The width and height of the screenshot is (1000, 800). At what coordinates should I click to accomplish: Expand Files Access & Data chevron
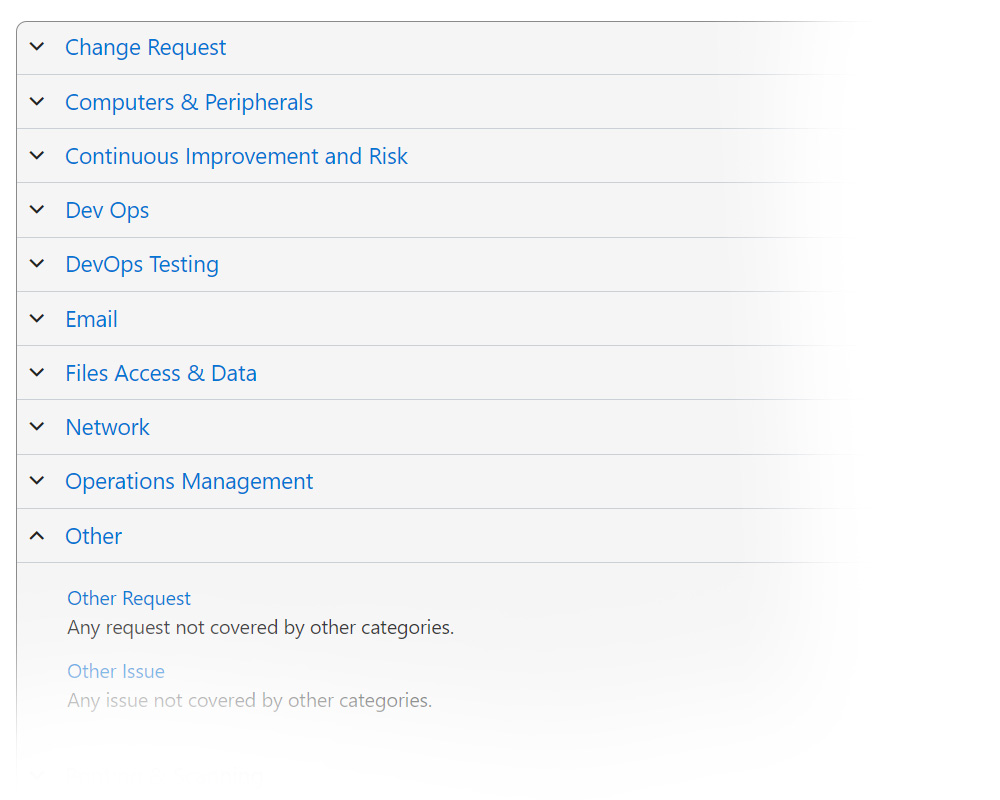pos(37,373)
